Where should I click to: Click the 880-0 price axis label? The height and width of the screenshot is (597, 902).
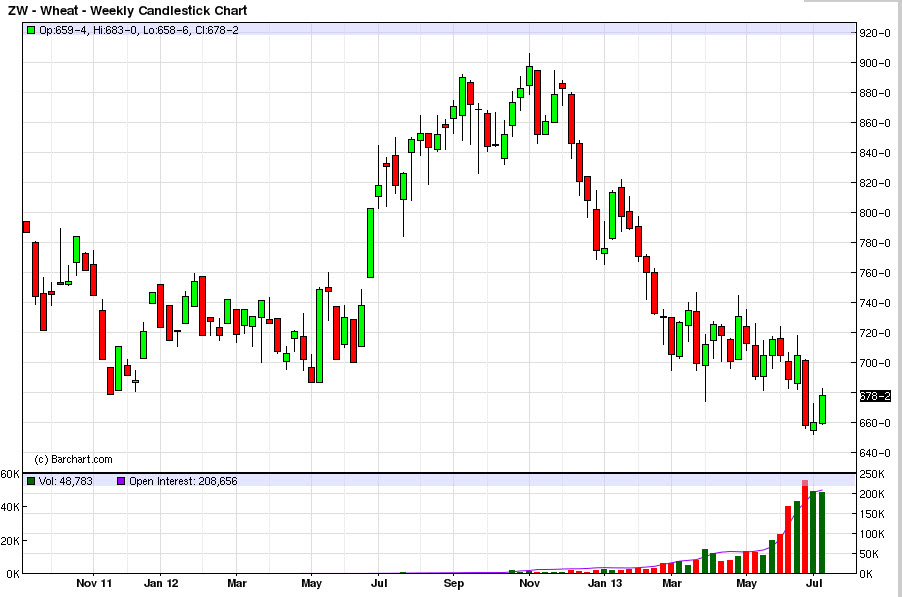point(875,93)
